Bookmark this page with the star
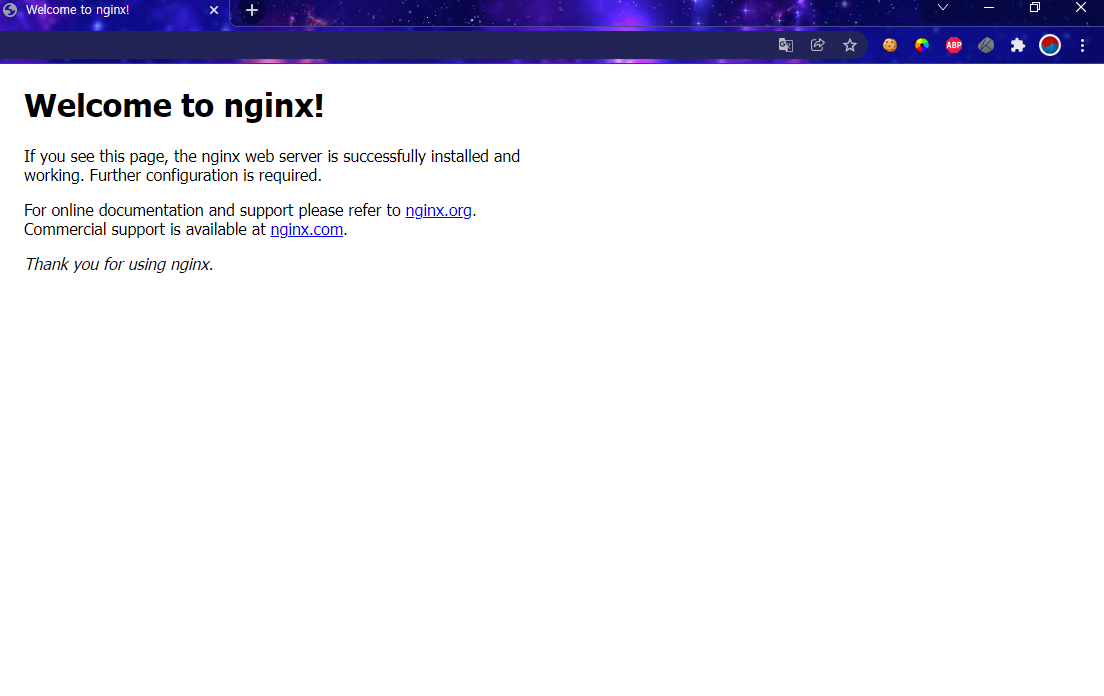Screen dimensions: 1104x696 [x=850, y=45]
